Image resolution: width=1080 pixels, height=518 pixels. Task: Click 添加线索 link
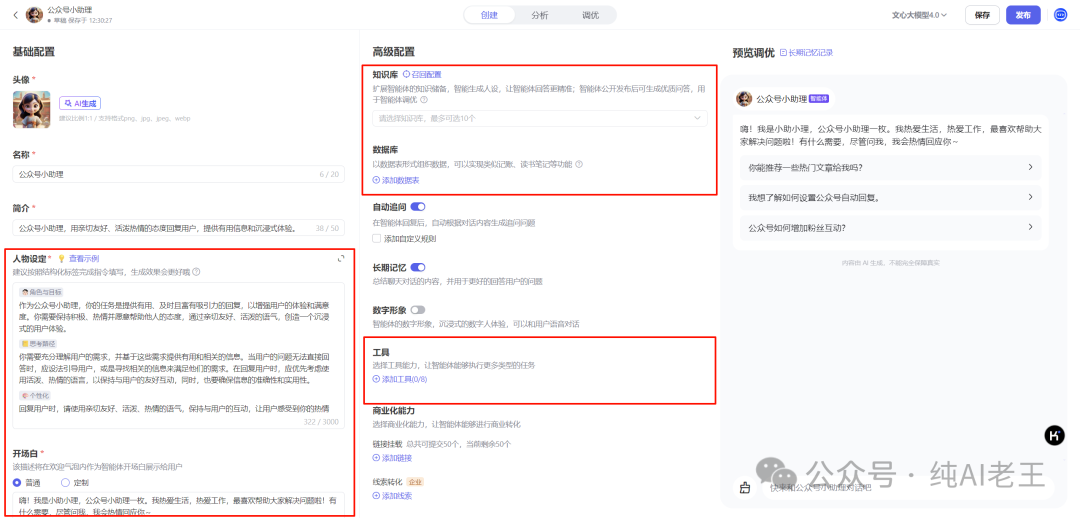[x=393, y=496]
